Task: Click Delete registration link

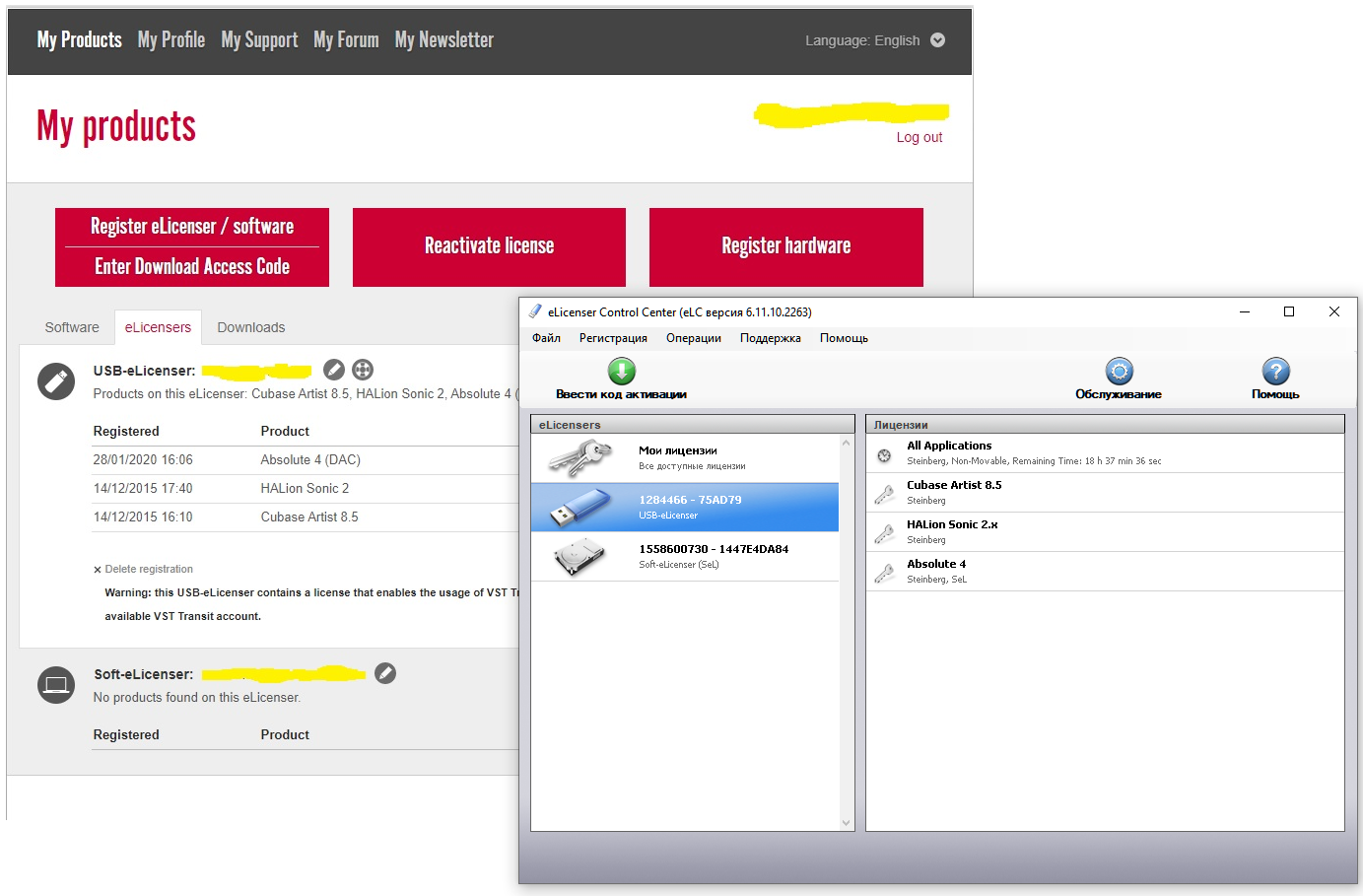Action: click(x=143, y=569)
